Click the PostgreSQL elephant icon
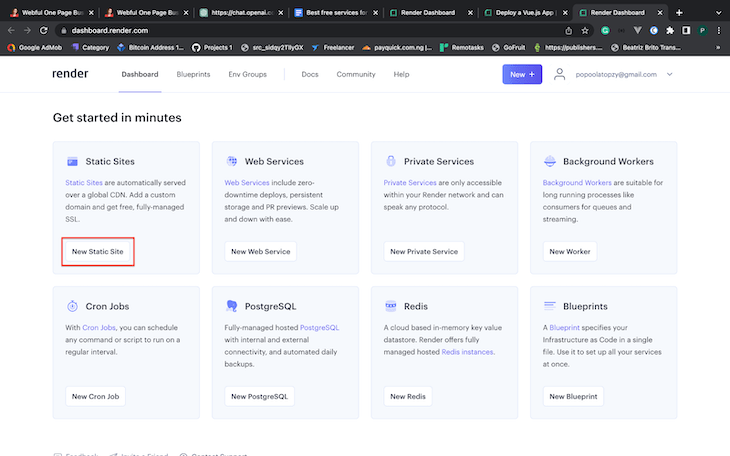730x456 pixels. click(x=231, y=306)
